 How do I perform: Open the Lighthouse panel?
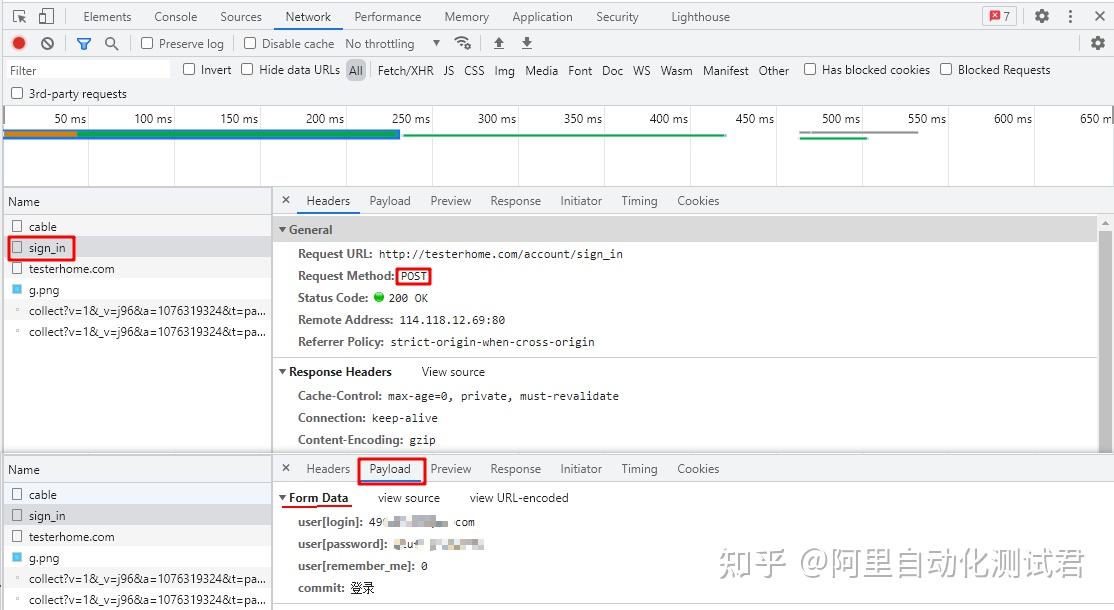pos(701,16)
